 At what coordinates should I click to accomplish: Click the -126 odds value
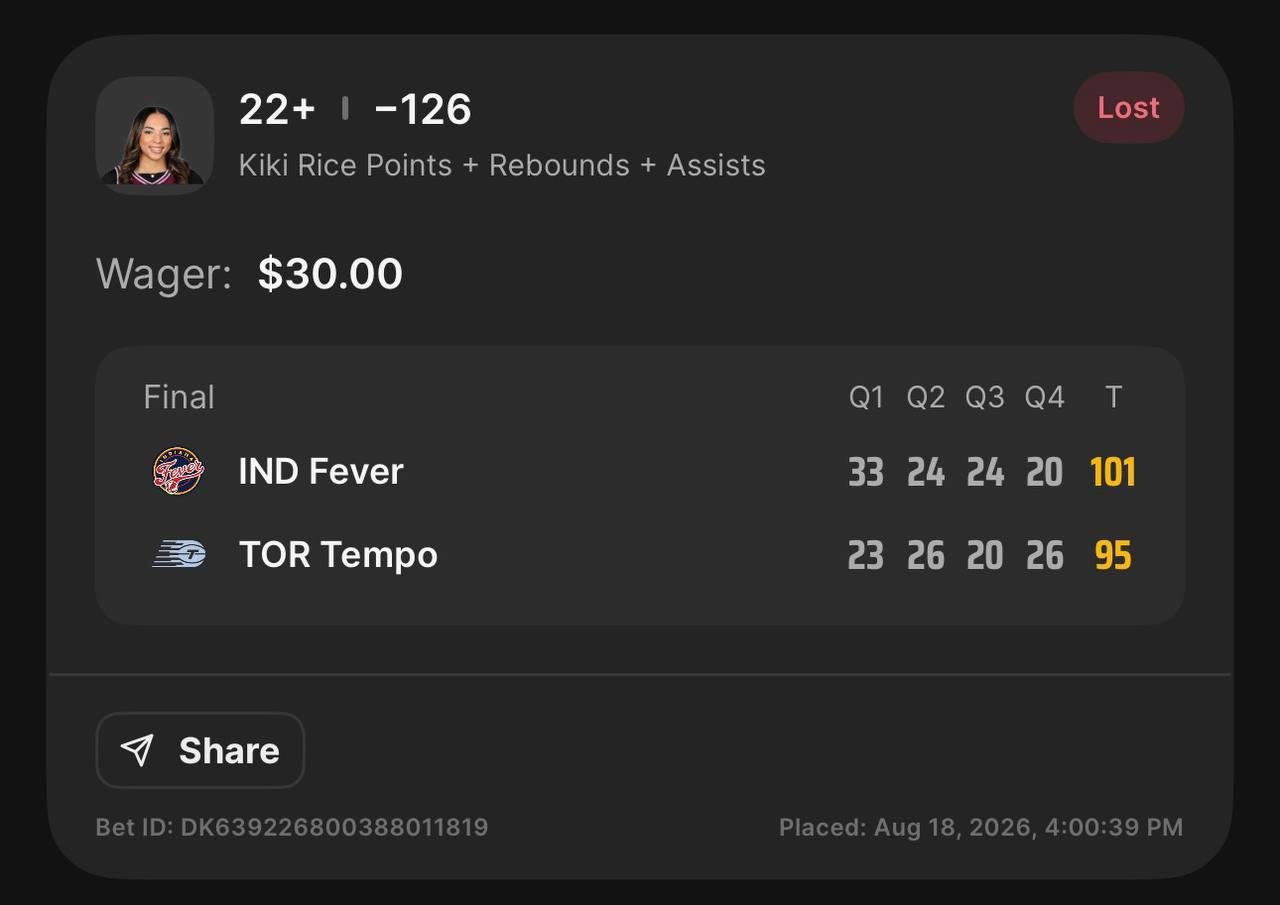423,109
